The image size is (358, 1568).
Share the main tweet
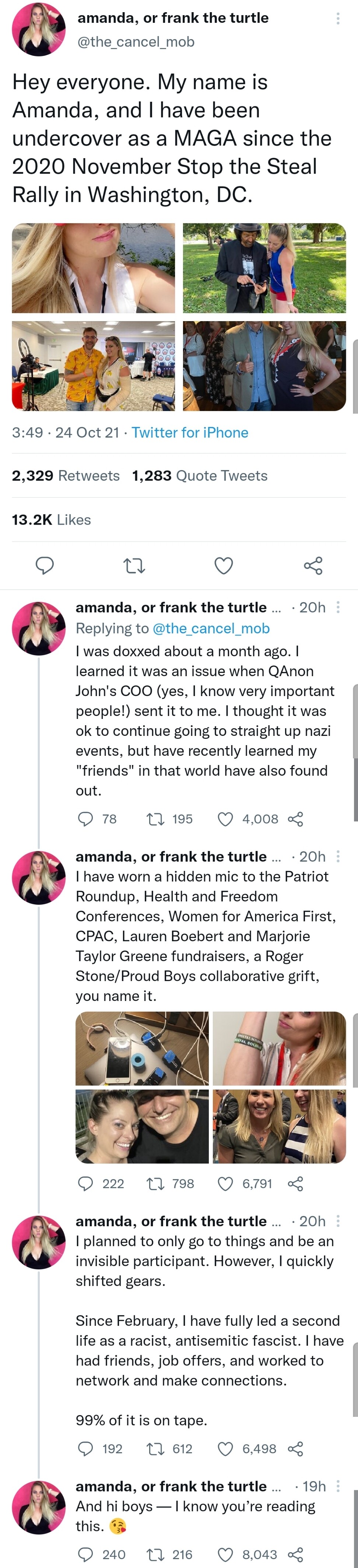pyautogui.click(x=313, y=566)
